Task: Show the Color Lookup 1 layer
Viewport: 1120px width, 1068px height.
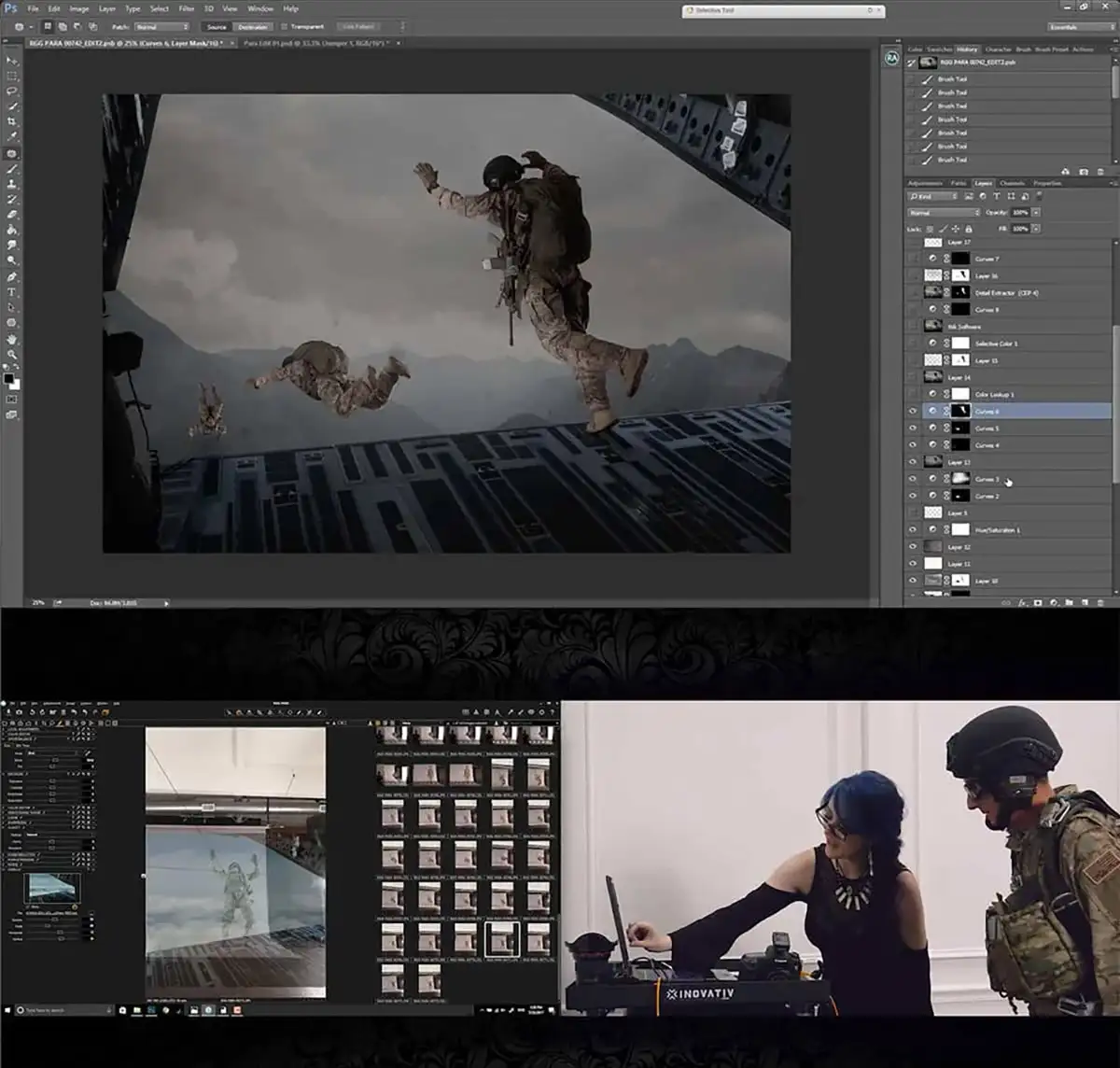Action: tap(913, 394)
